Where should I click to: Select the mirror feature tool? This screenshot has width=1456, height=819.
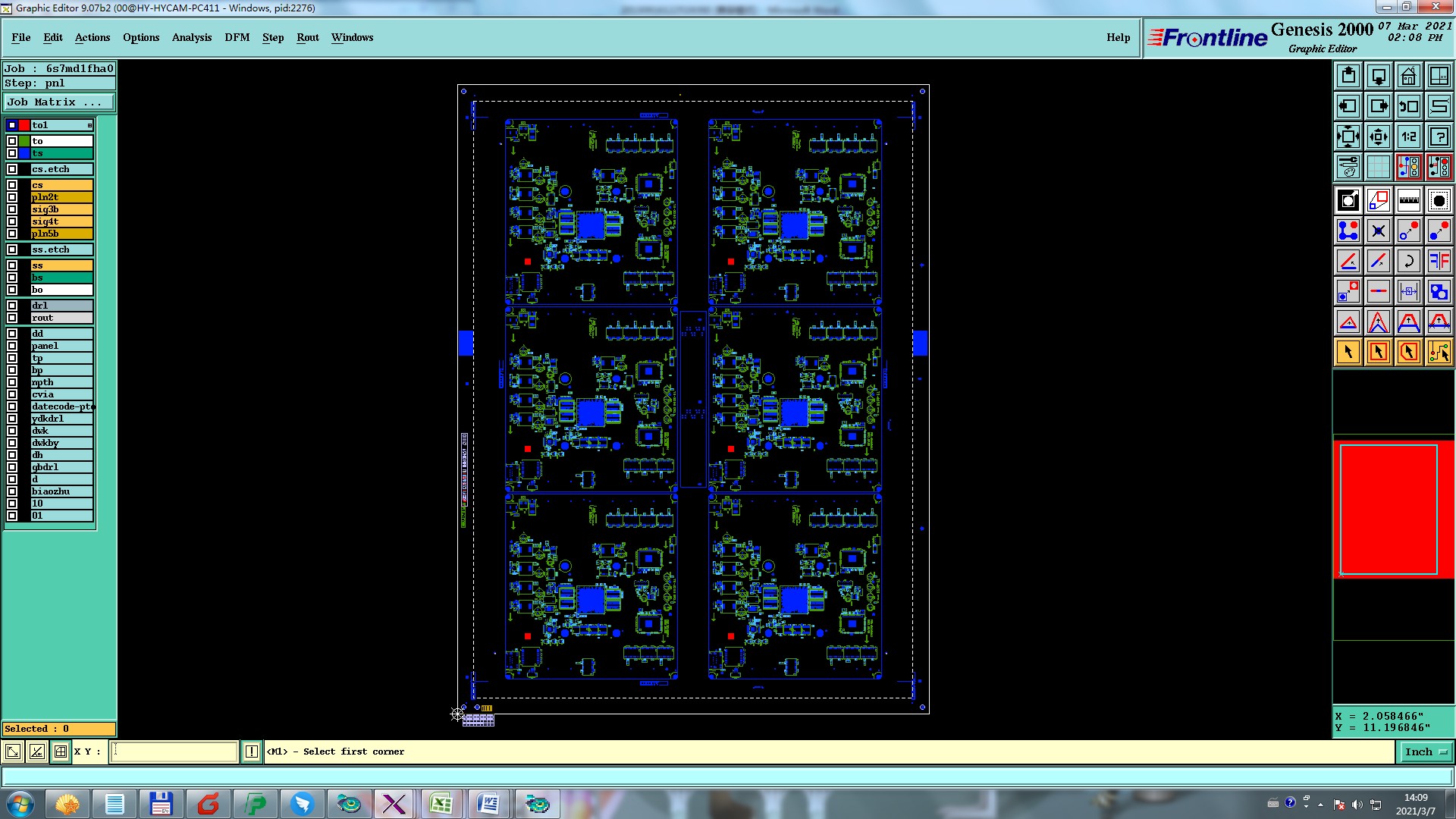click(1439, 261)
